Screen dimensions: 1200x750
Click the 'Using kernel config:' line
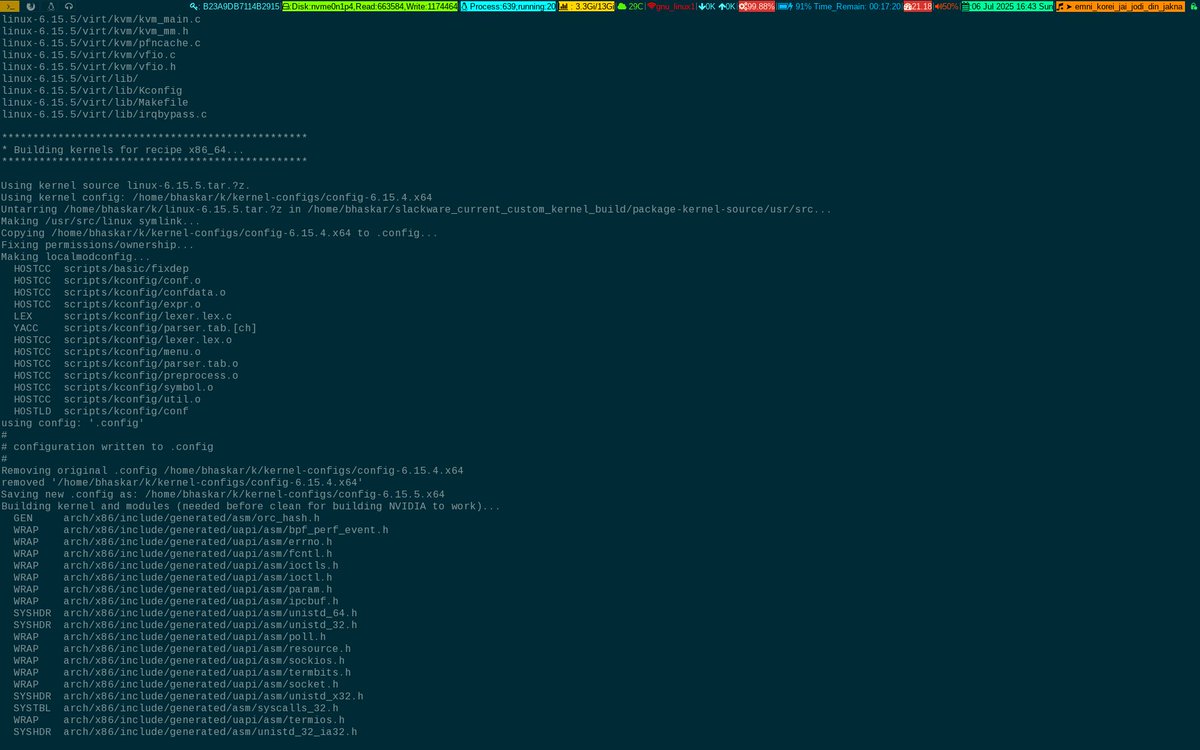[217, 197]
